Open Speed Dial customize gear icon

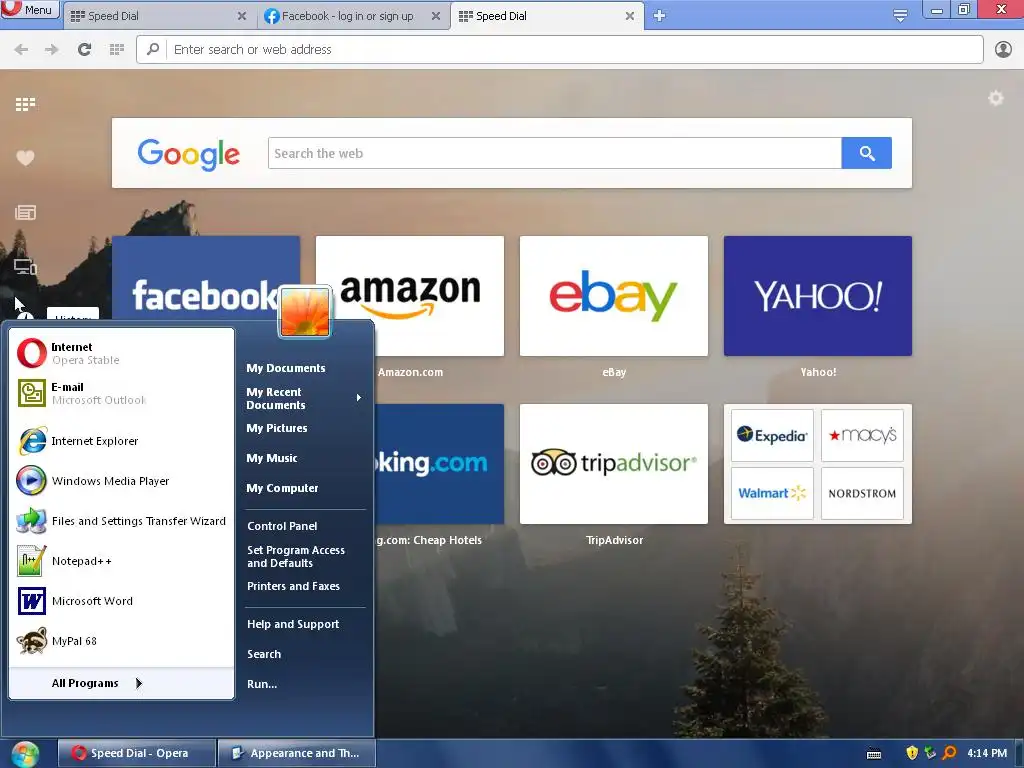995,99
